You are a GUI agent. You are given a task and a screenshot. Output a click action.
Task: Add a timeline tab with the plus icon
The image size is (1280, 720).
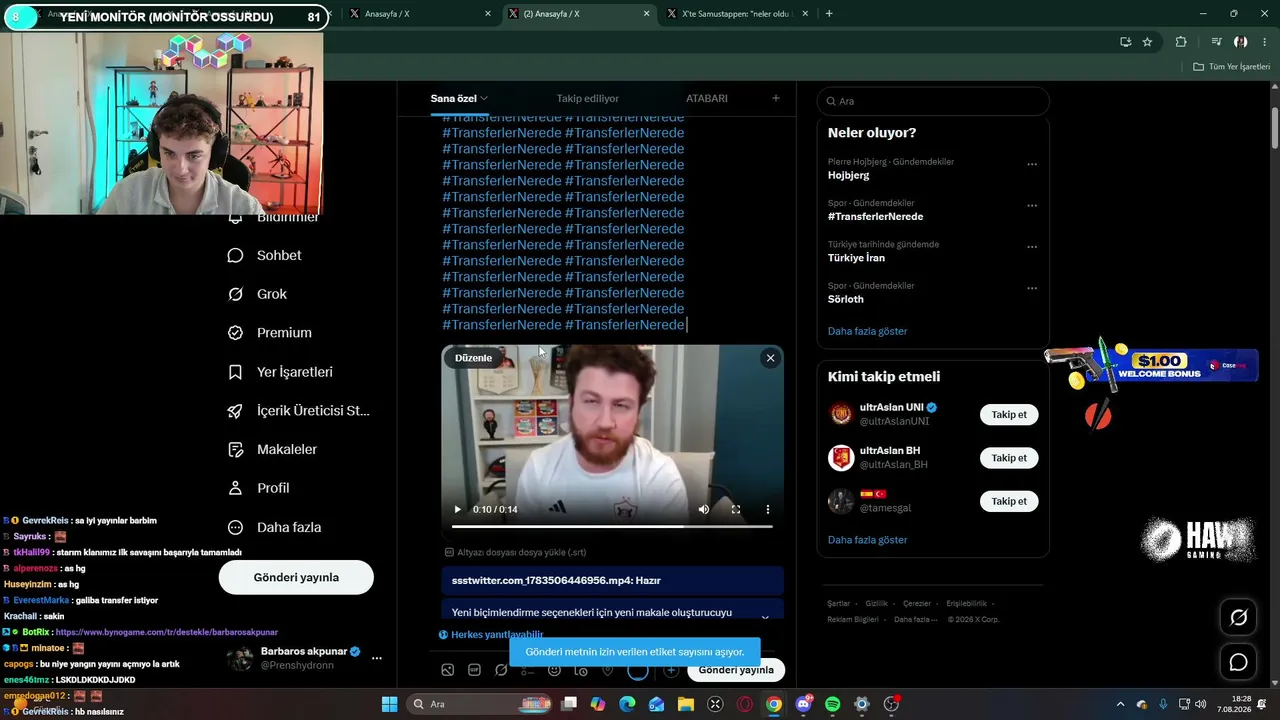[x=775, y=98]
